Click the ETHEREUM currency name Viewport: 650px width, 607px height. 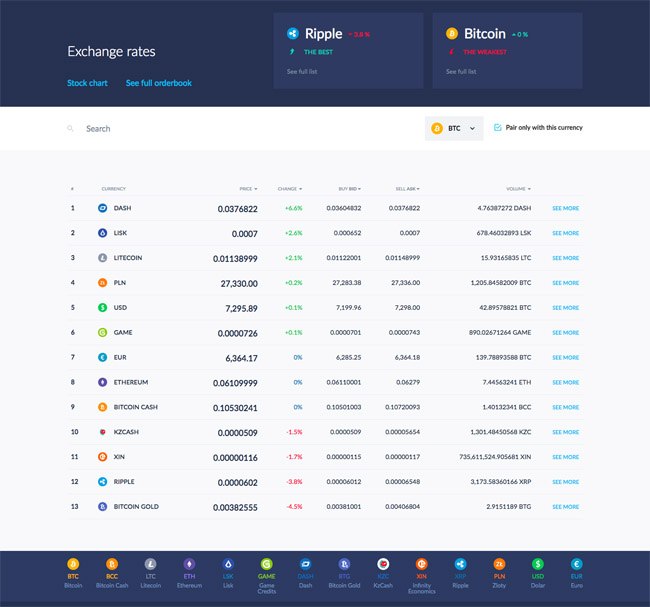coord(131,382)
